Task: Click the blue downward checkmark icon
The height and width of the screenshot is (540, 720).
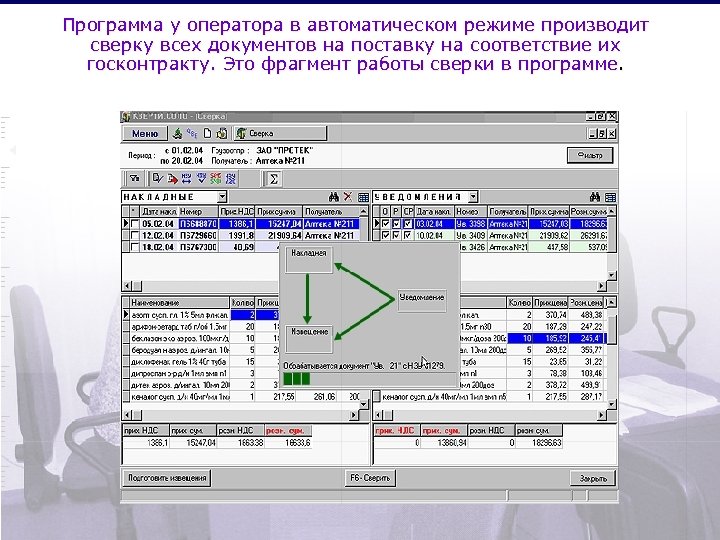Action: coord(201,178)
